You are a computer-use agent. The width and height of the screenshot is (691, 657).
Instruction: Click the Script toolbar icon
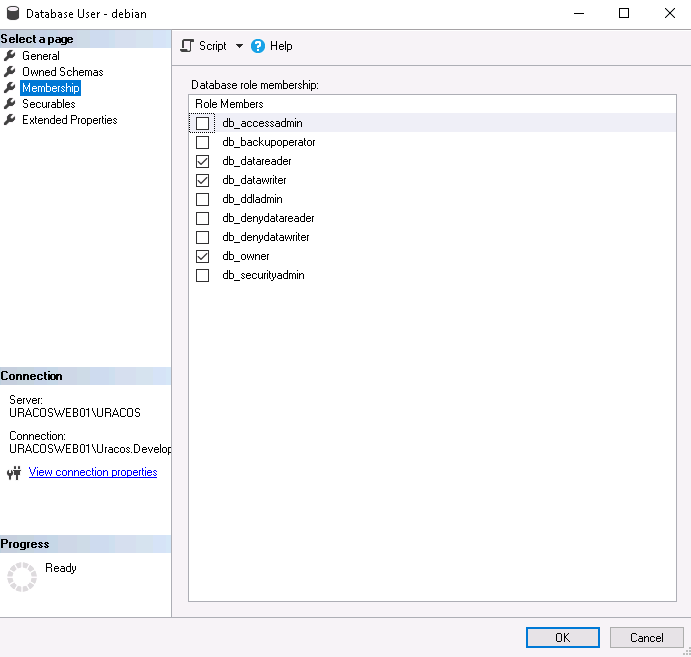[186, 46]
